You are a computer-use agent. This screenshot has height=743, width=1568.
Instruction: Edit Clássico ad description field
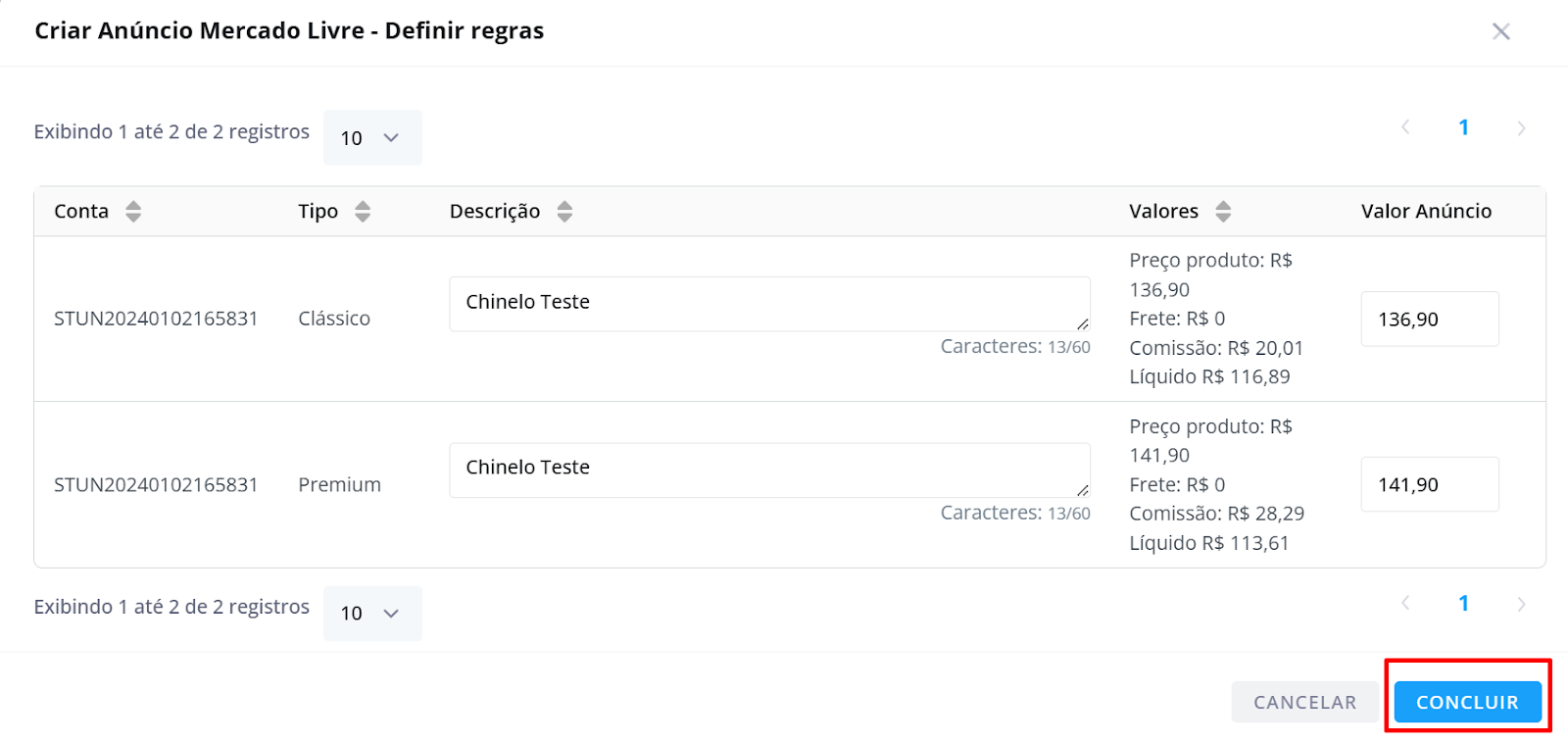pyautogui.click(x=769, y=304)
